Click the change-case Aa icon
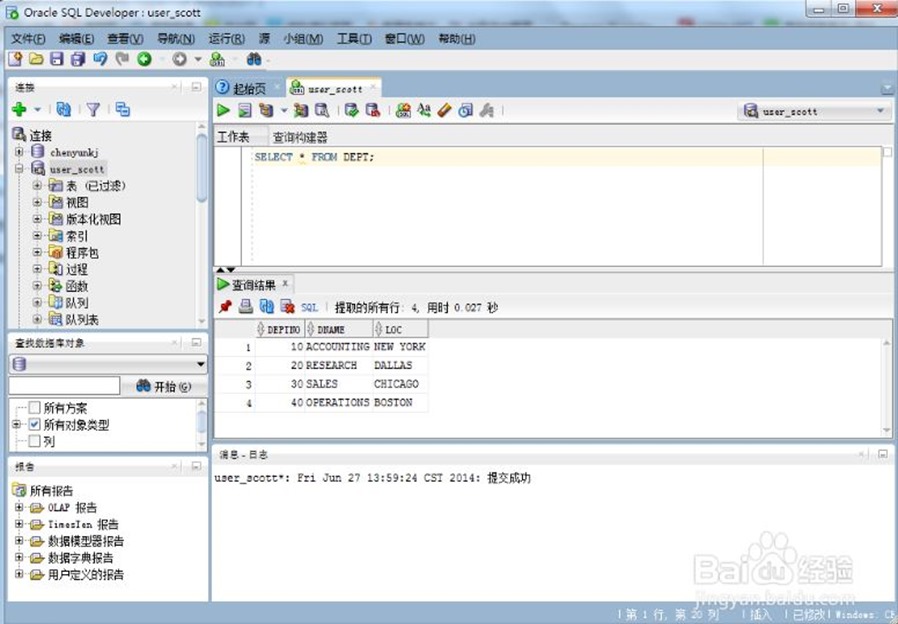898x624 pixels. click(x=424, y=110)
